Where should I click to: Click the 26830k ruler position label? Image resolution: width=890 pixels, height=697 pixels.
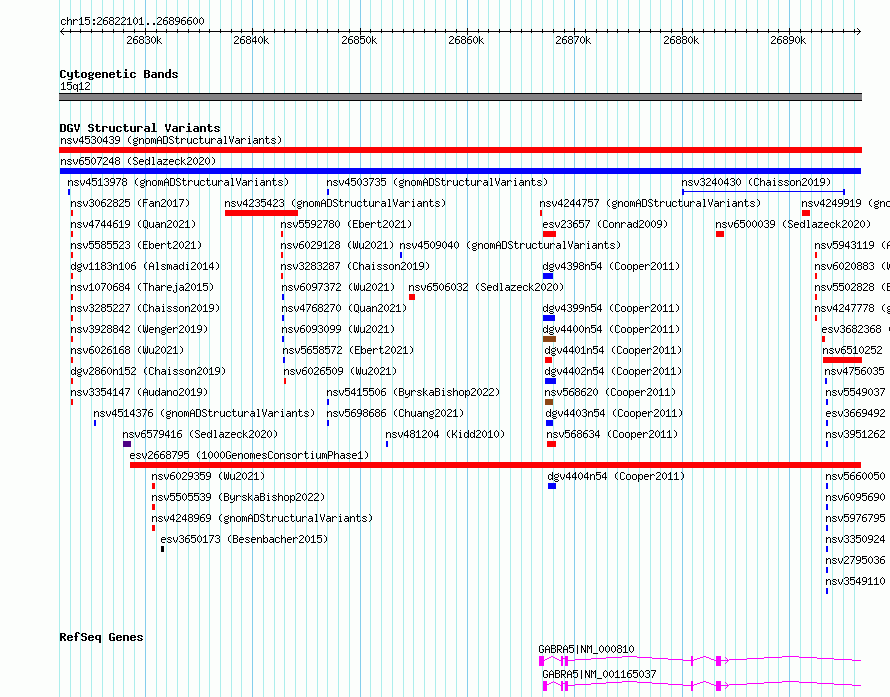pyautogui.click(x=144, y=40)
